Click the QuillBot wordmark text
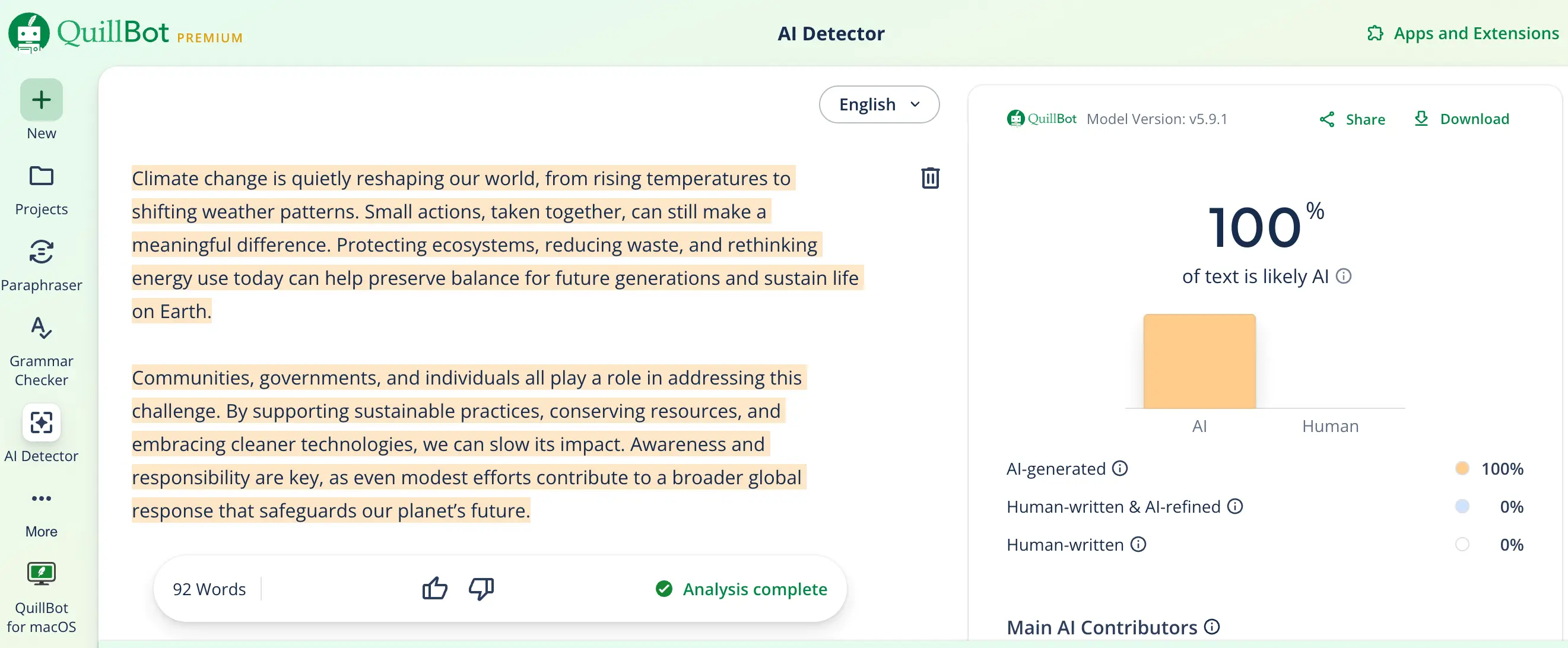Screen dimensions: 1568x648 coord(113,31)
